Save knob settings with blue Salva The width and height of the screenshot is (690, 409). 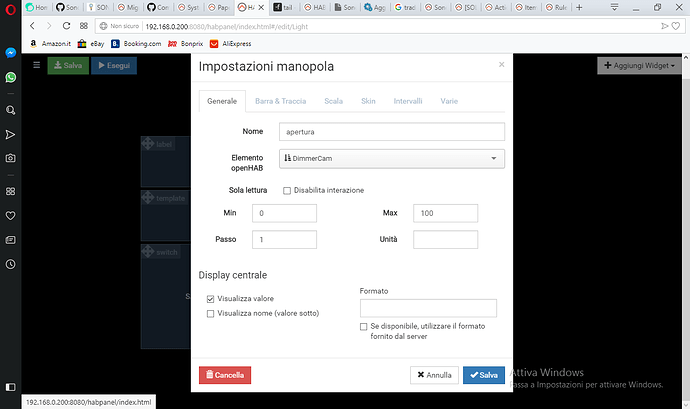484,375
